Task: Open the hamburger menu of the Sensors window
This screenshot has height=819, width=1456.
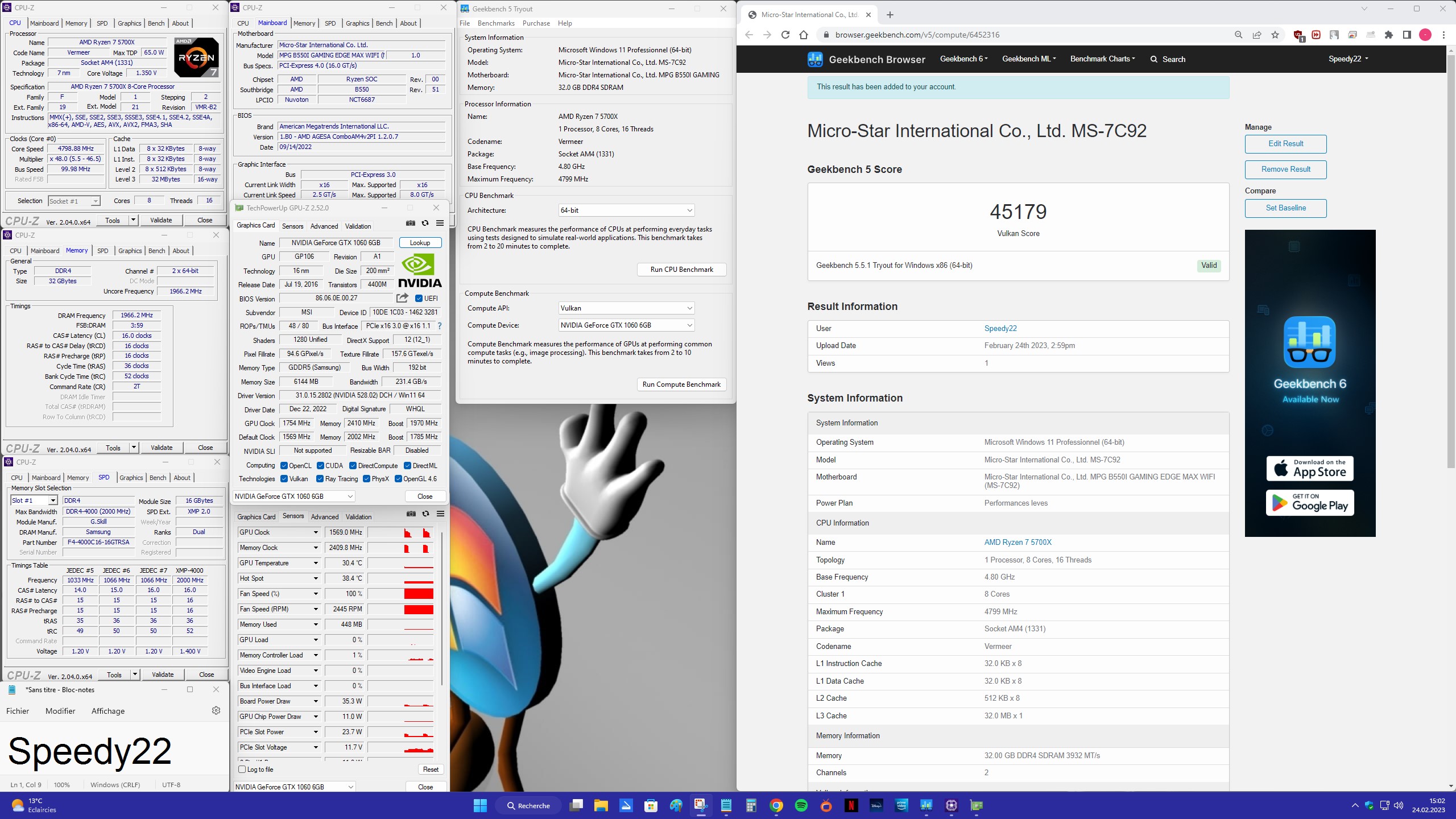Action: pos(440,514)
